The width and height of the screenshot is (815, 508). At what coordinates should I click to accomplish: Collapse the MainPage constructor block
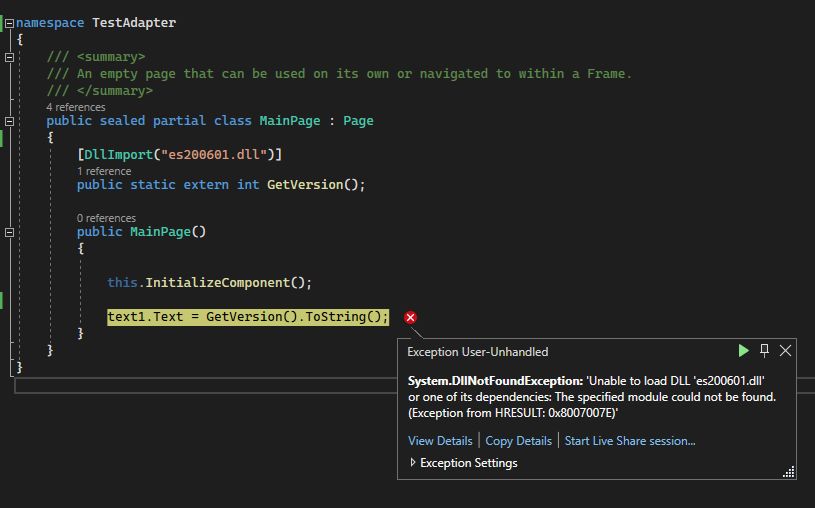9,232
